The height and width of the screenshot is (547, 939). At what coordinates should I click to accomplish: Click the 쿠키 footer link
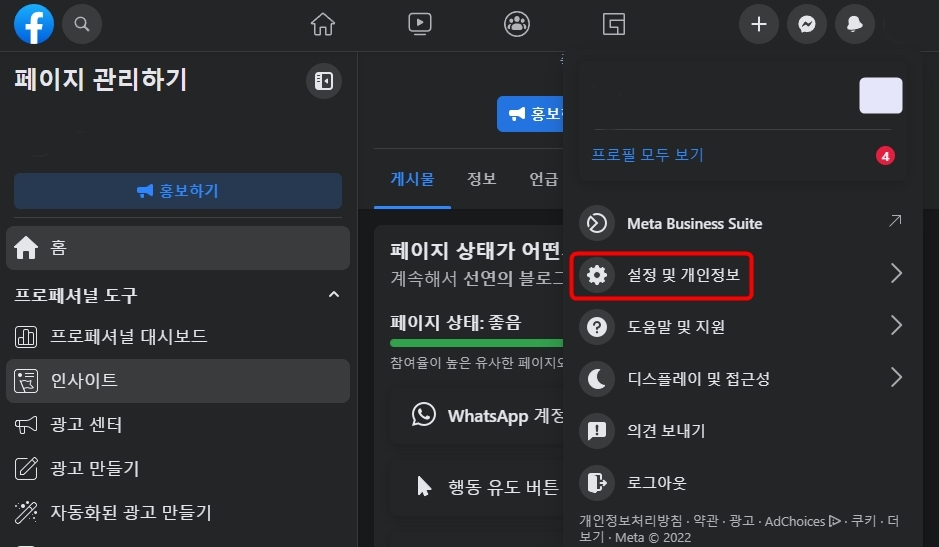864,521
